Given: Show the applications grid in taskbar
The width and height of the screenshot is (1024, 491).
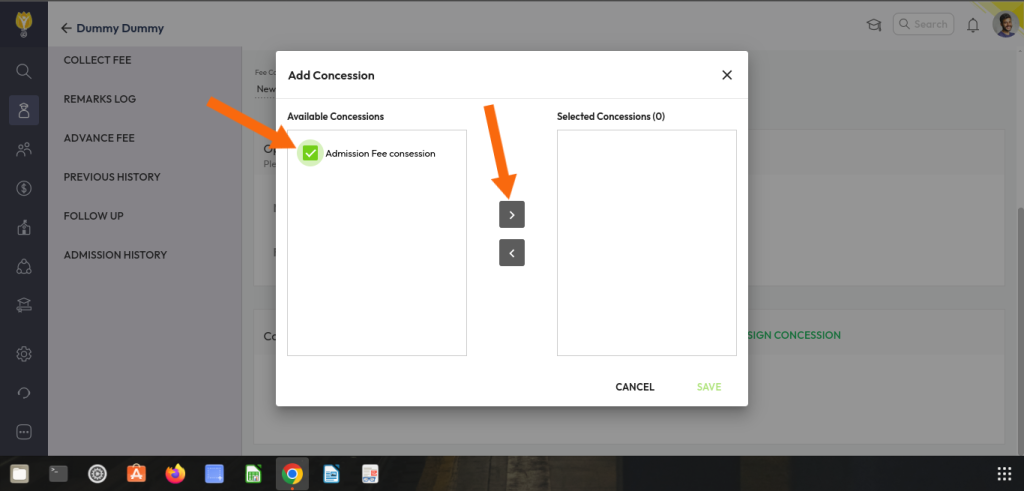Looking at the screenshot, I should pyautogui.click(x=1004, y=474).
